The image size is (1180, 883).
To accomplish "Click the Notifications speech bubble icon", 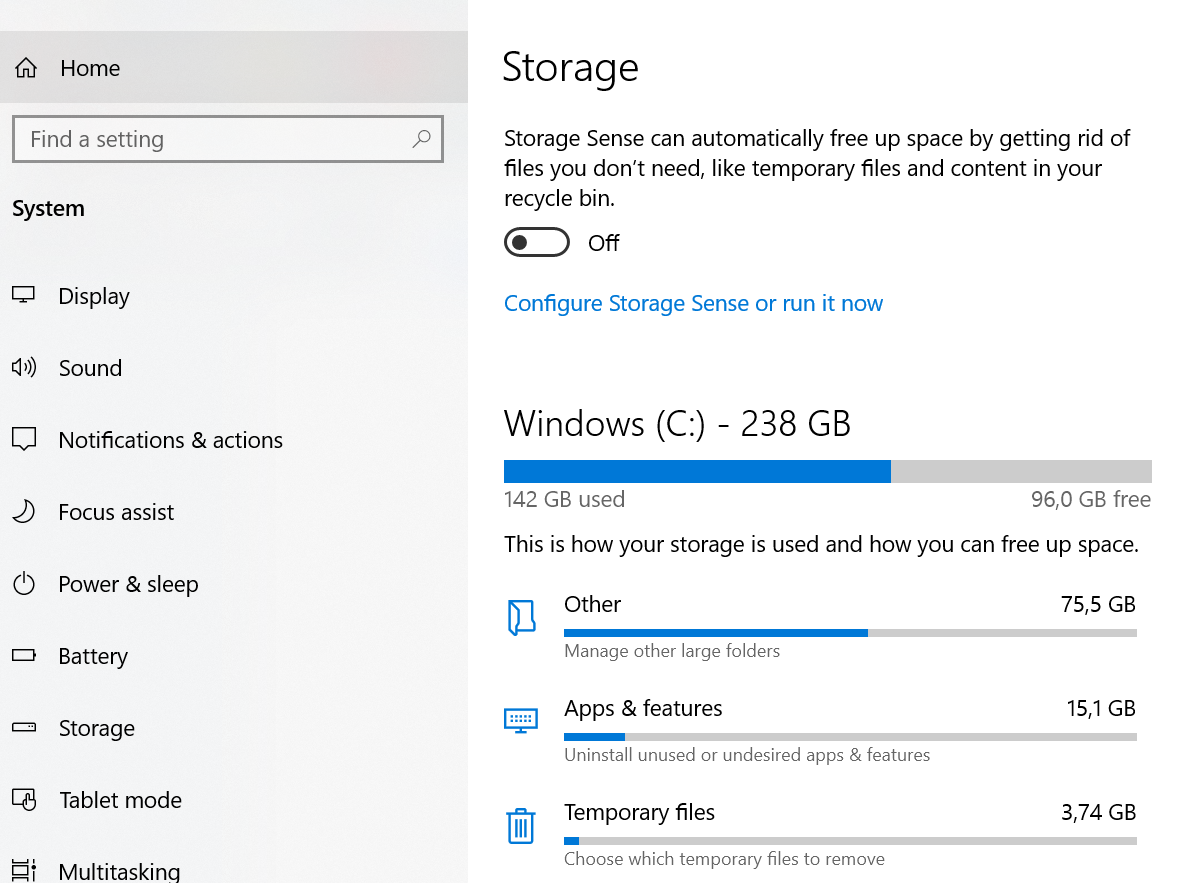I will click(23, 439).
